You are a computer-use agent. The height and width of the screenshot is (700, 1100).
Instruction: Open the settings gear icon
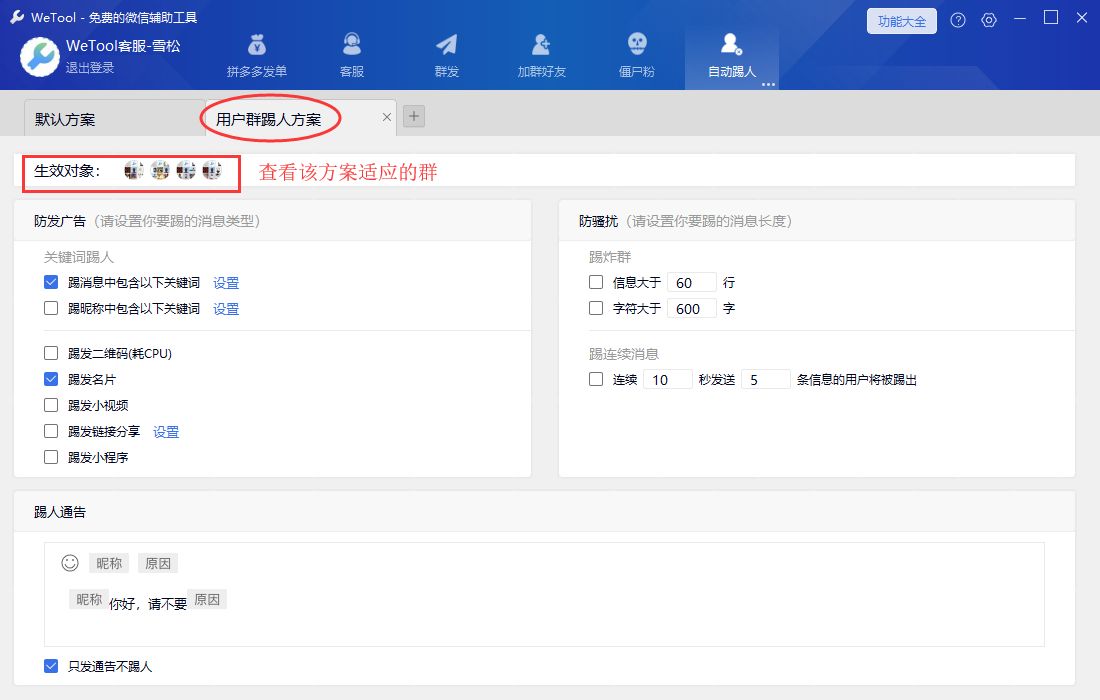coord(988,20)
